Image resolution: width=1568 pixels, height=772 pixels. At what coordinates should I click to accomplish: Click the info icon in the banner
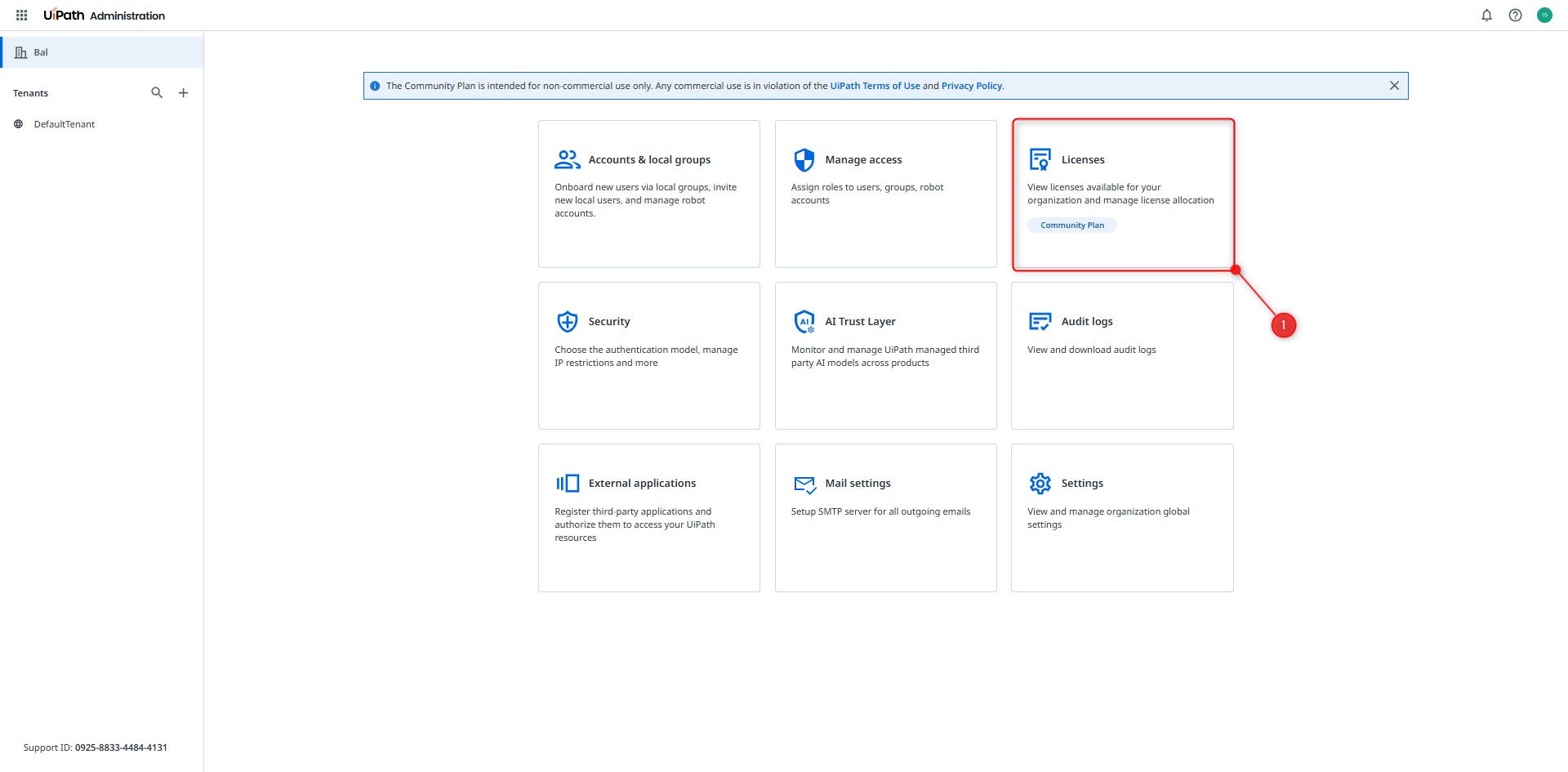(375, 86)
